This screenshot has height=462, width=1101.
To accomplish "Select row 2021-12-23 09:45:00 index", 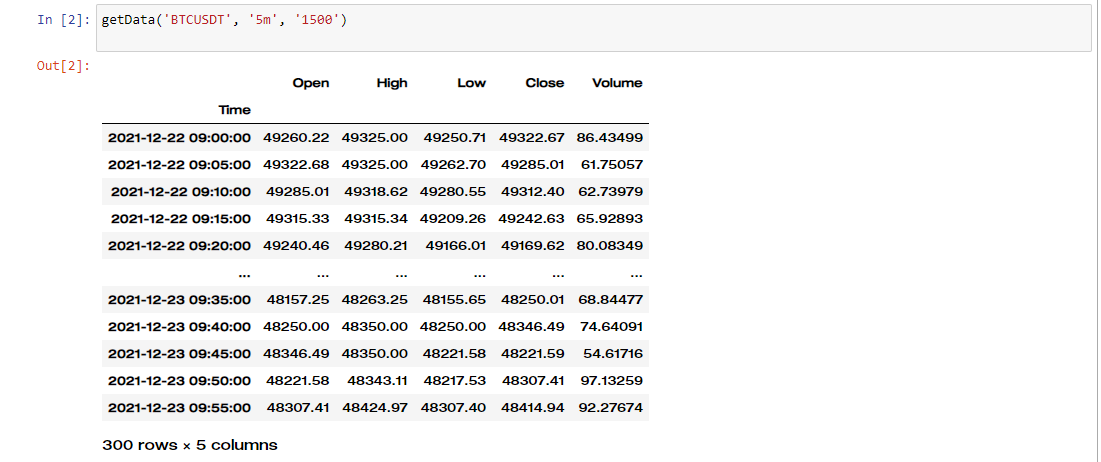I will (179, 354).
